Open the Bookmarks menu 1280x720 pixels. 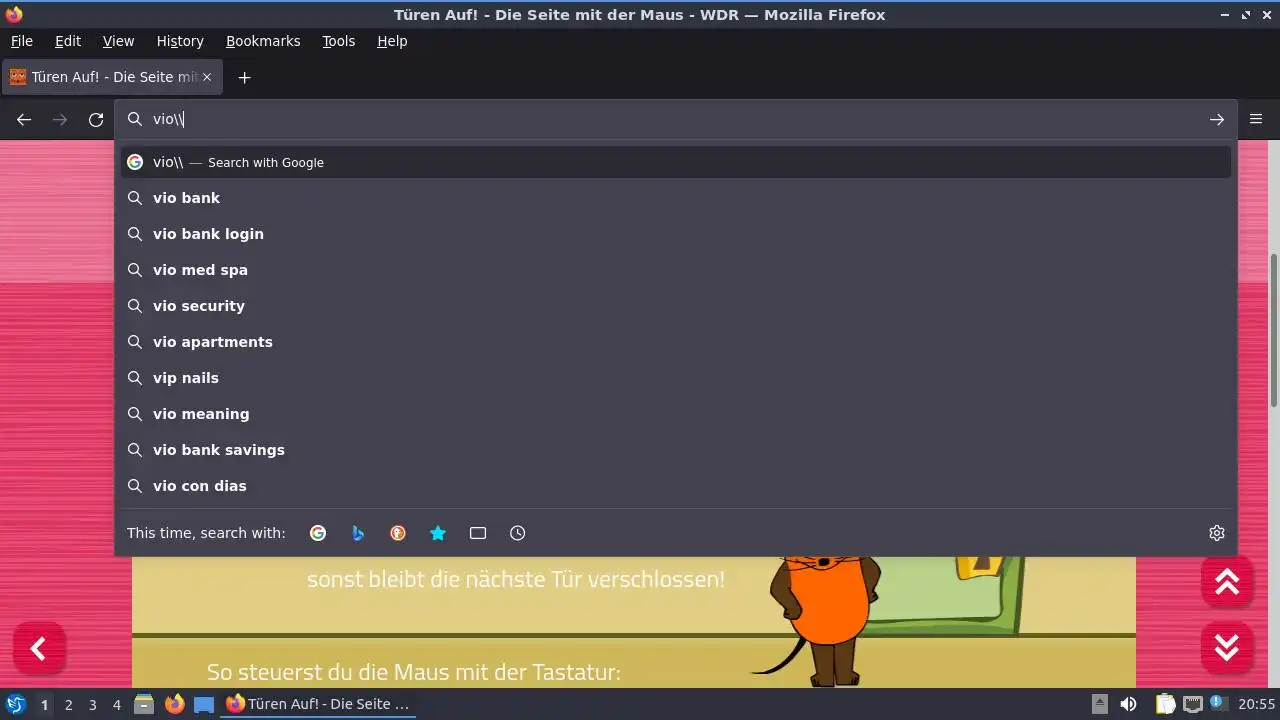[x=263, y=41]
